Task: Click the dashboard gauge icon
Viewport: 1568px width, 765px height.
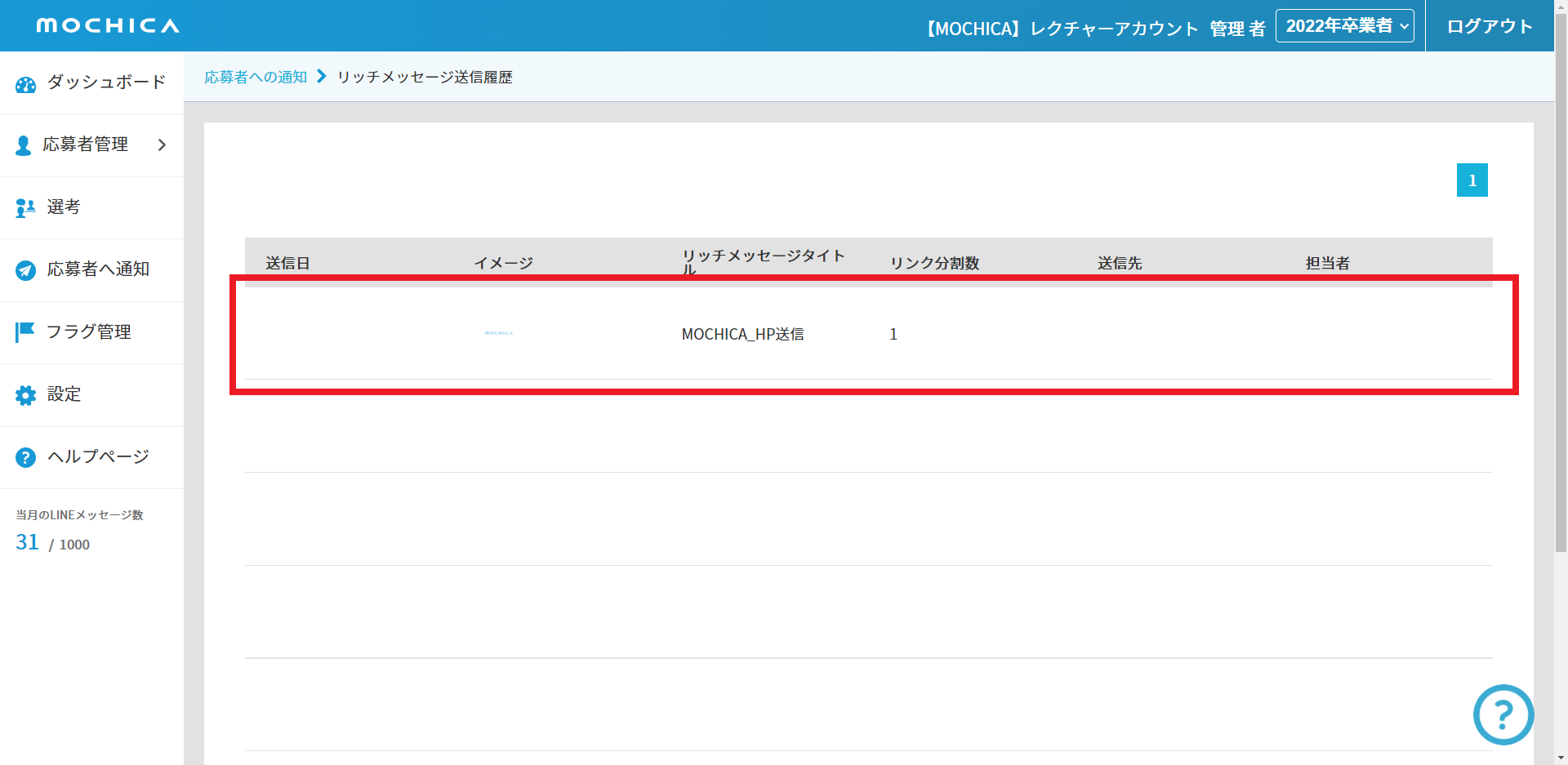Action: click(25, 84)
